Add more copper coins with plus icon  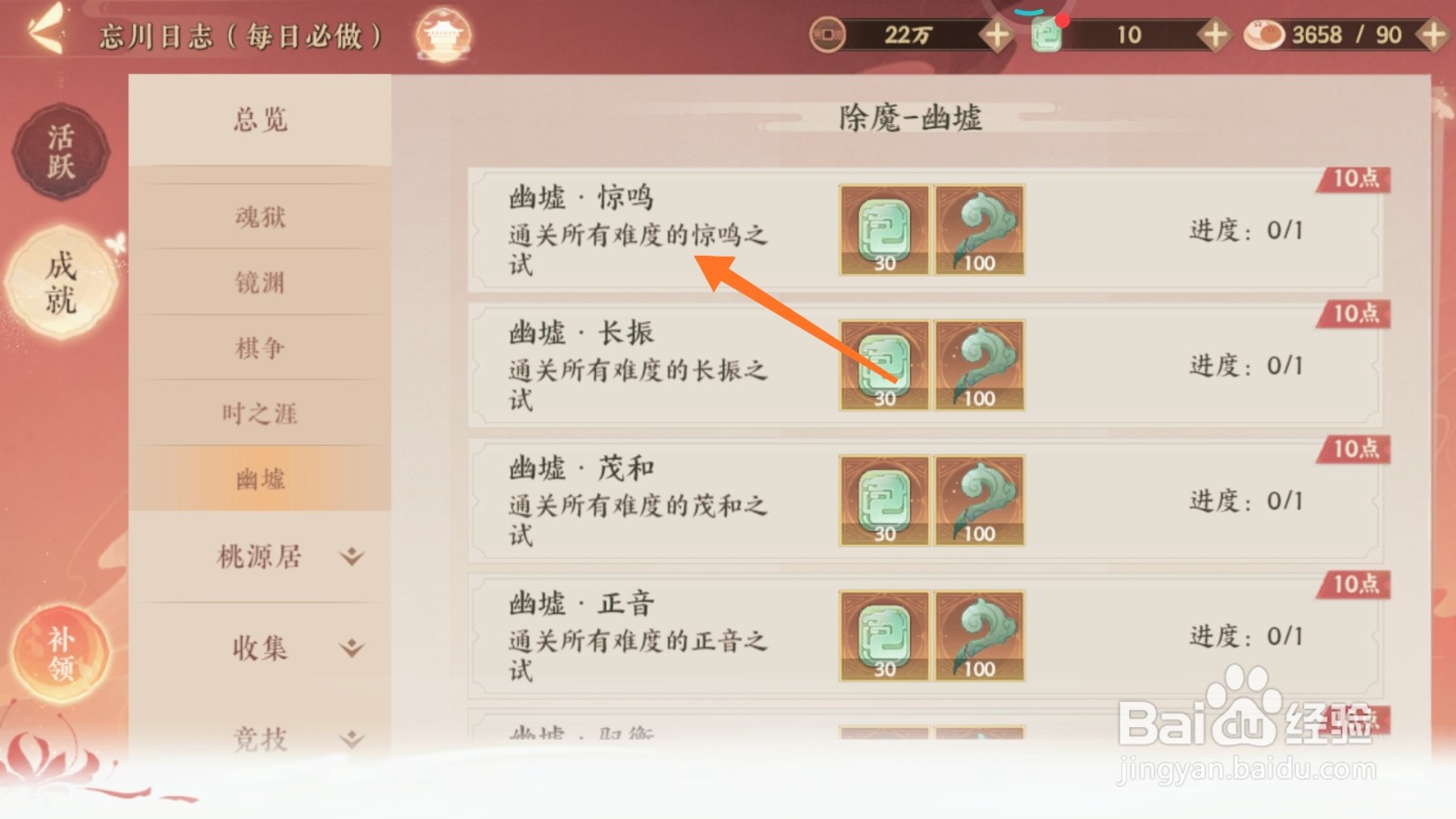pos(996,35)
